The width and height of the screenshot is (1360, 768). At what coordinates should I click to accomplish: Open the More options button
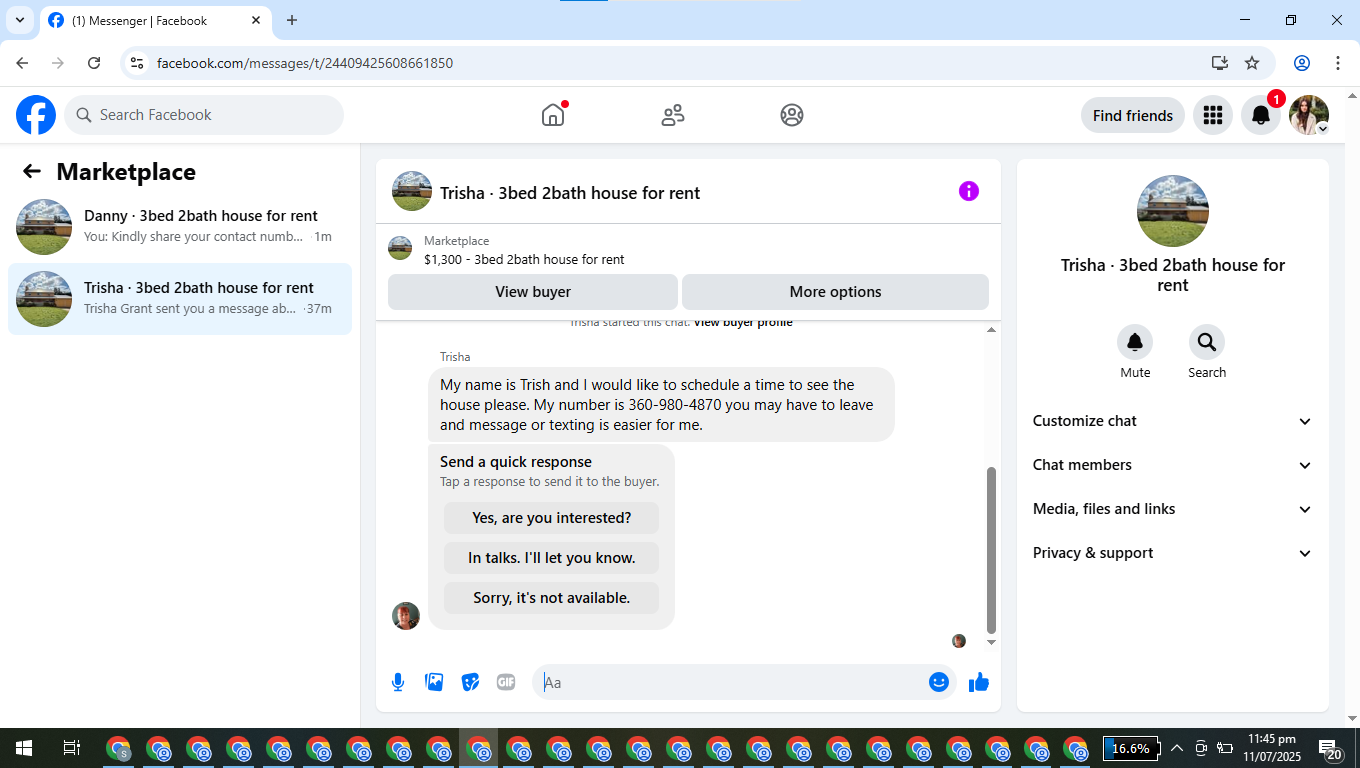tap(835, 292)
